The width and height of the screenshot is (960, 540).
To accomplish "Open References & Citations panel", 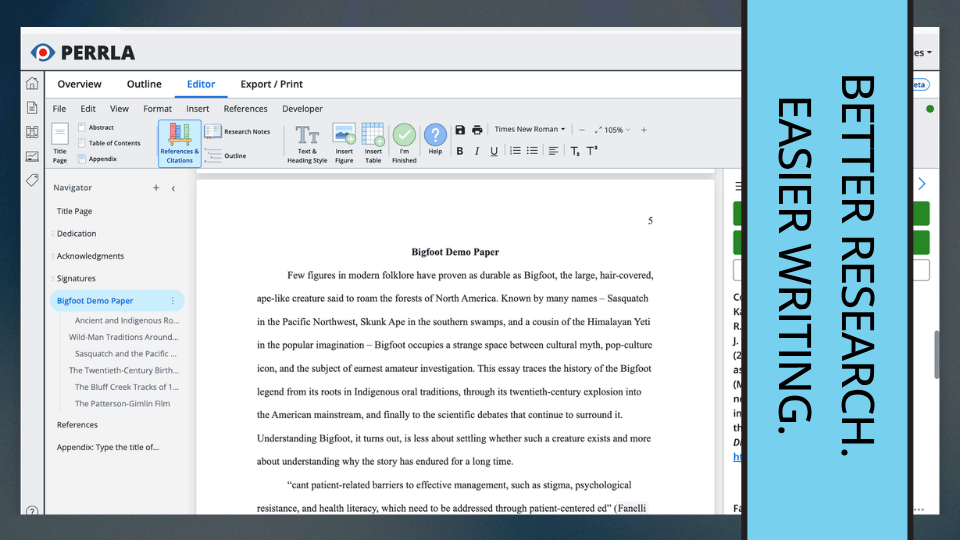I will pos(179,143).
